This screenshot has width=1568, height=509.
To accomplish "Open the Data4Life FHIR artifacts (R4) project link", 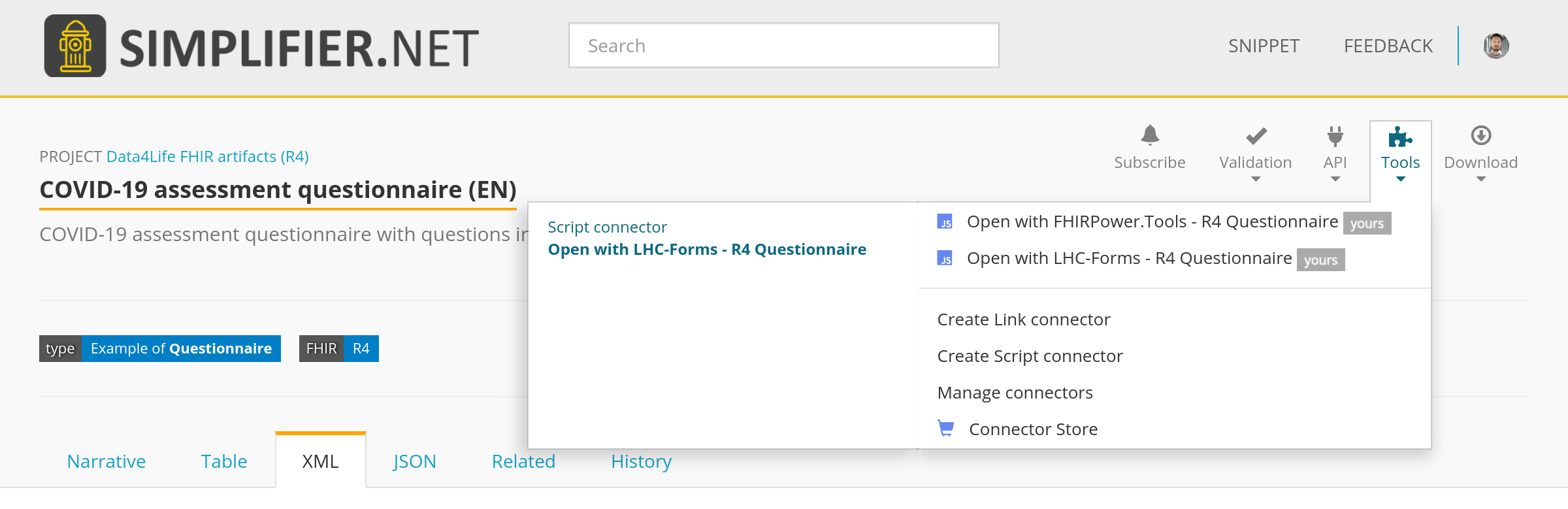I will tap(208, 157).
